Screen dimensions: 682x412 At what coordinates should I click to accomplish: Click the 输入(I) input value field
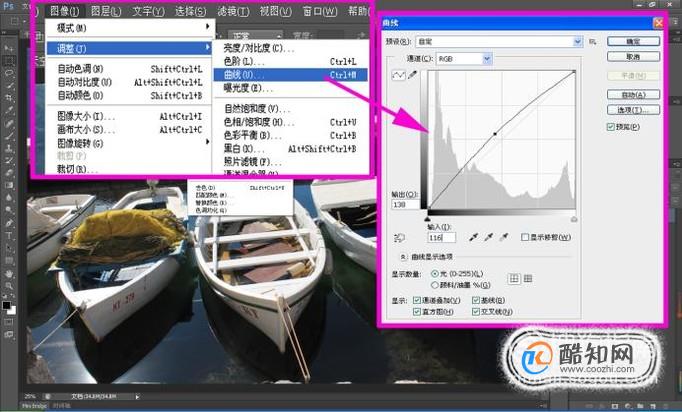tap(442, 238)
